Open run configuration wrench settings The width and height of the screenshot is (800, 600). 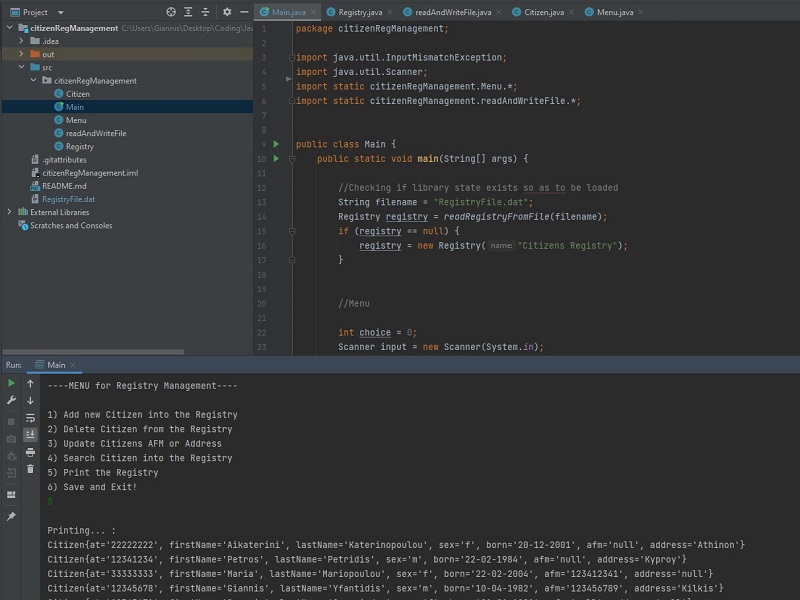point(11,400)
